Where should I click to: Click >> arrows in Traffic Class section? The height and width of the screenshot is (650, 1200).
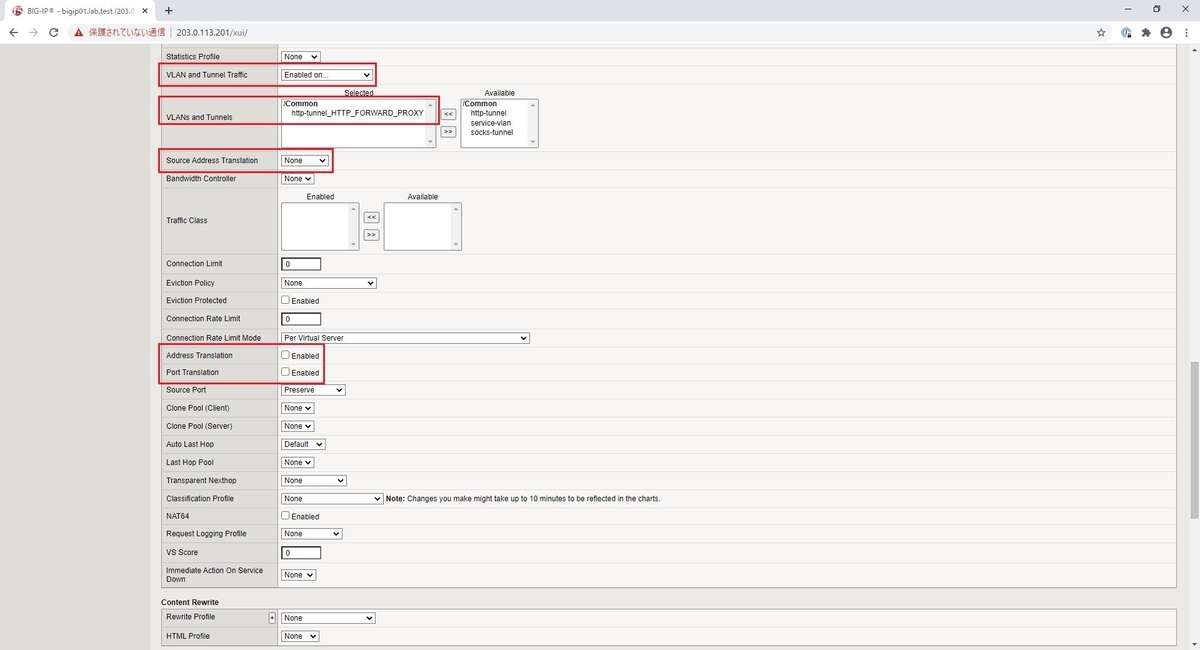click(371, 234)
